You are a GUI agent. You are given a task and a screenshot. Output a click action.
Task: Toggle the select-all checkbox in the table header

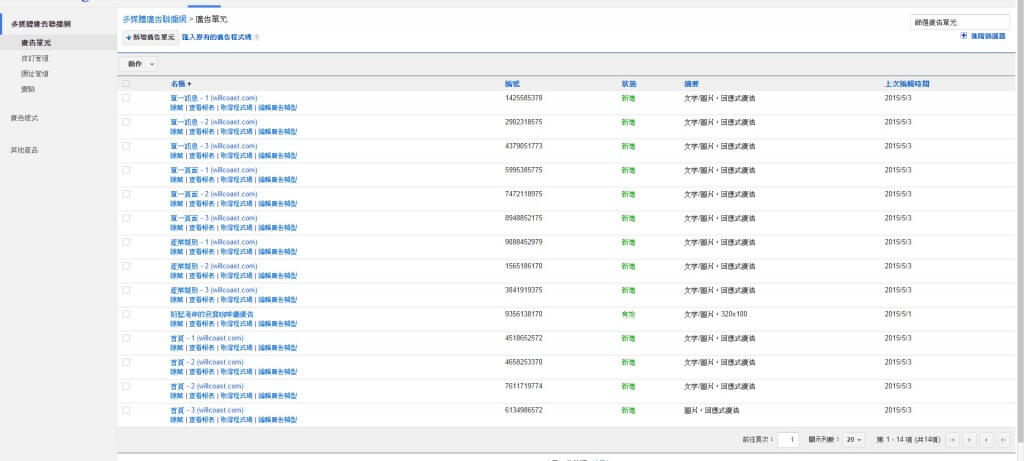tap(126, 84)
